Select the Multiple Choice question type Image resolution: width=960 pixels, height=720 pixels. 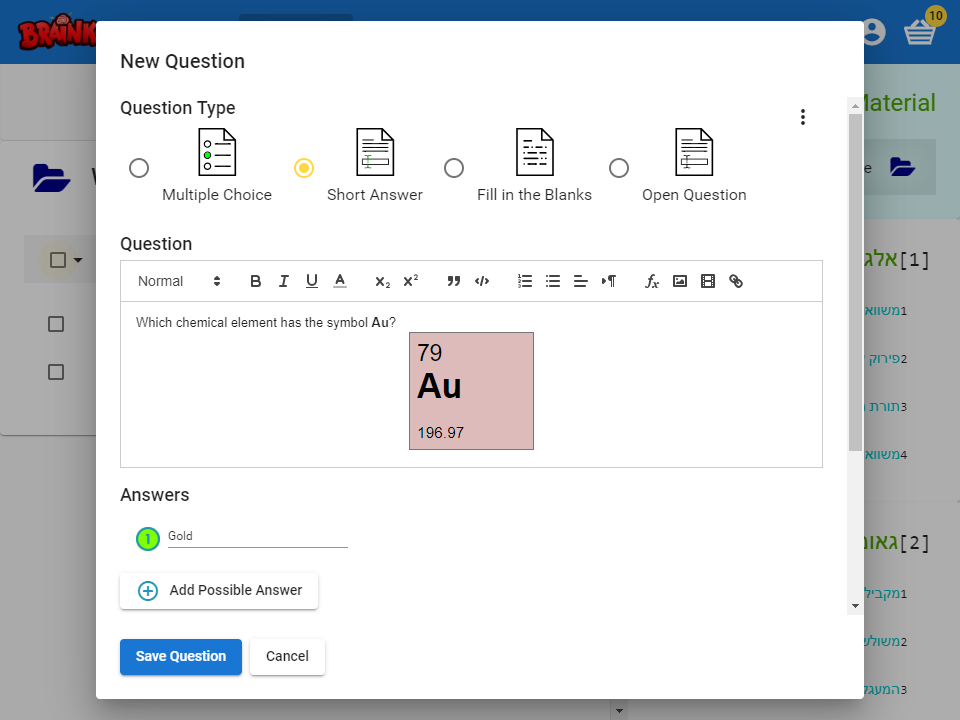click(139, 168)
